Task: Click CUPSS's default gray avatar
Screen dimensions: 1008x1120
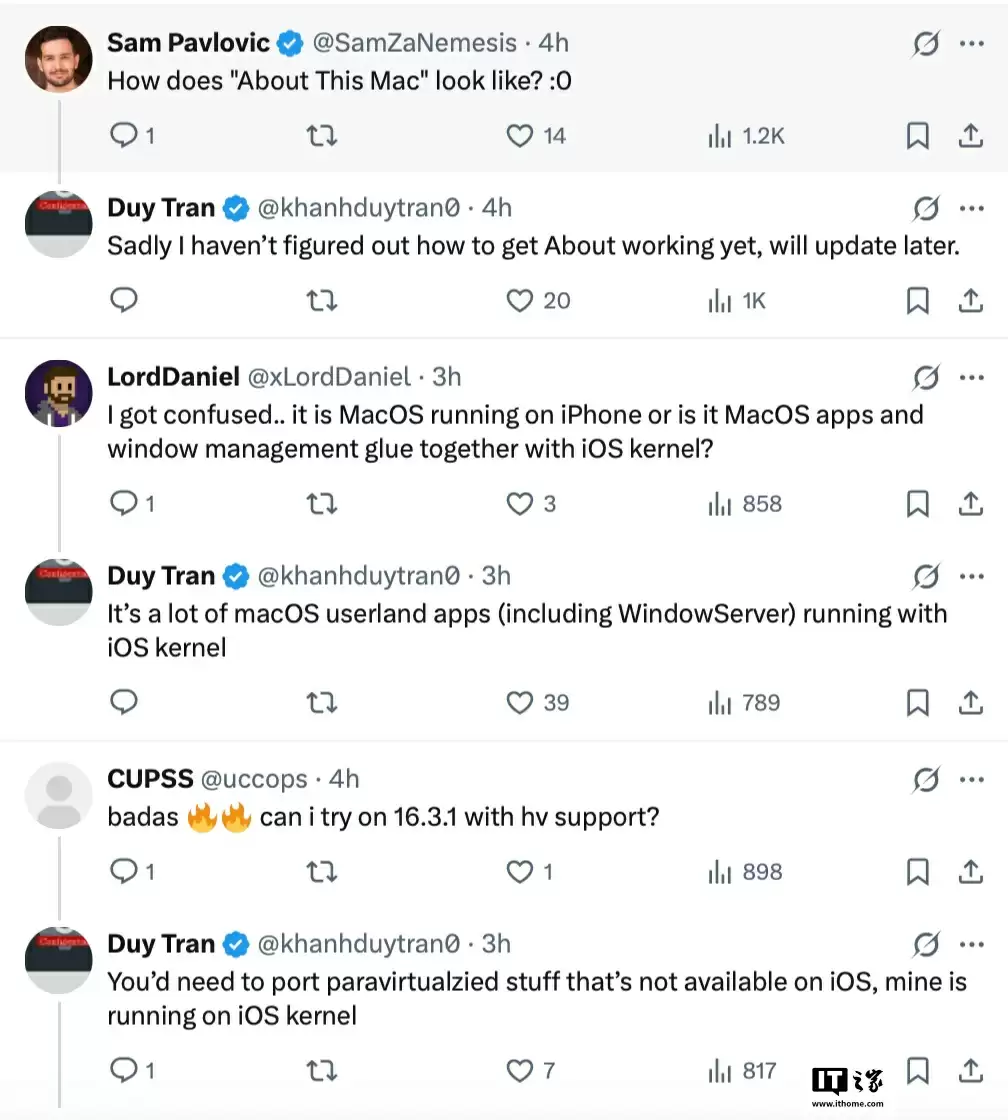Action: point(58,795)
